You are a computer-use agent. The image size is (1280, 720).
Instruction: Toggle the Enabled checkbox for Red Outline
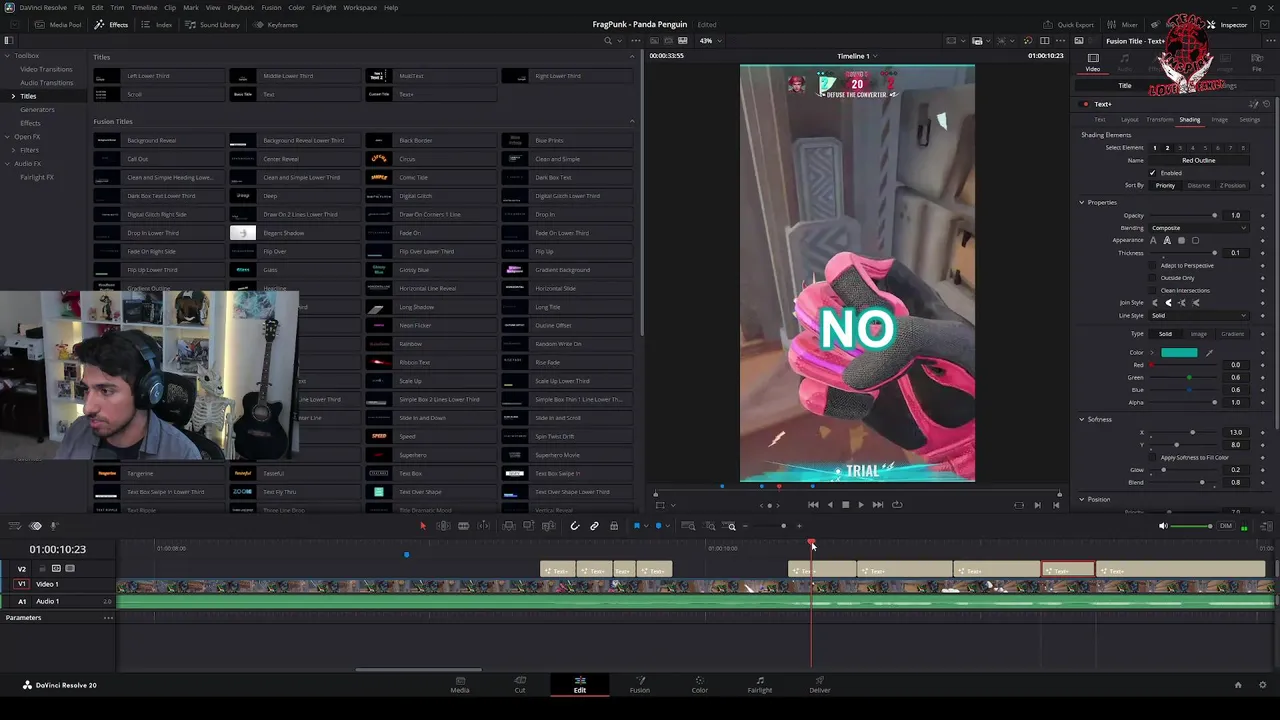coord(1152,173)
